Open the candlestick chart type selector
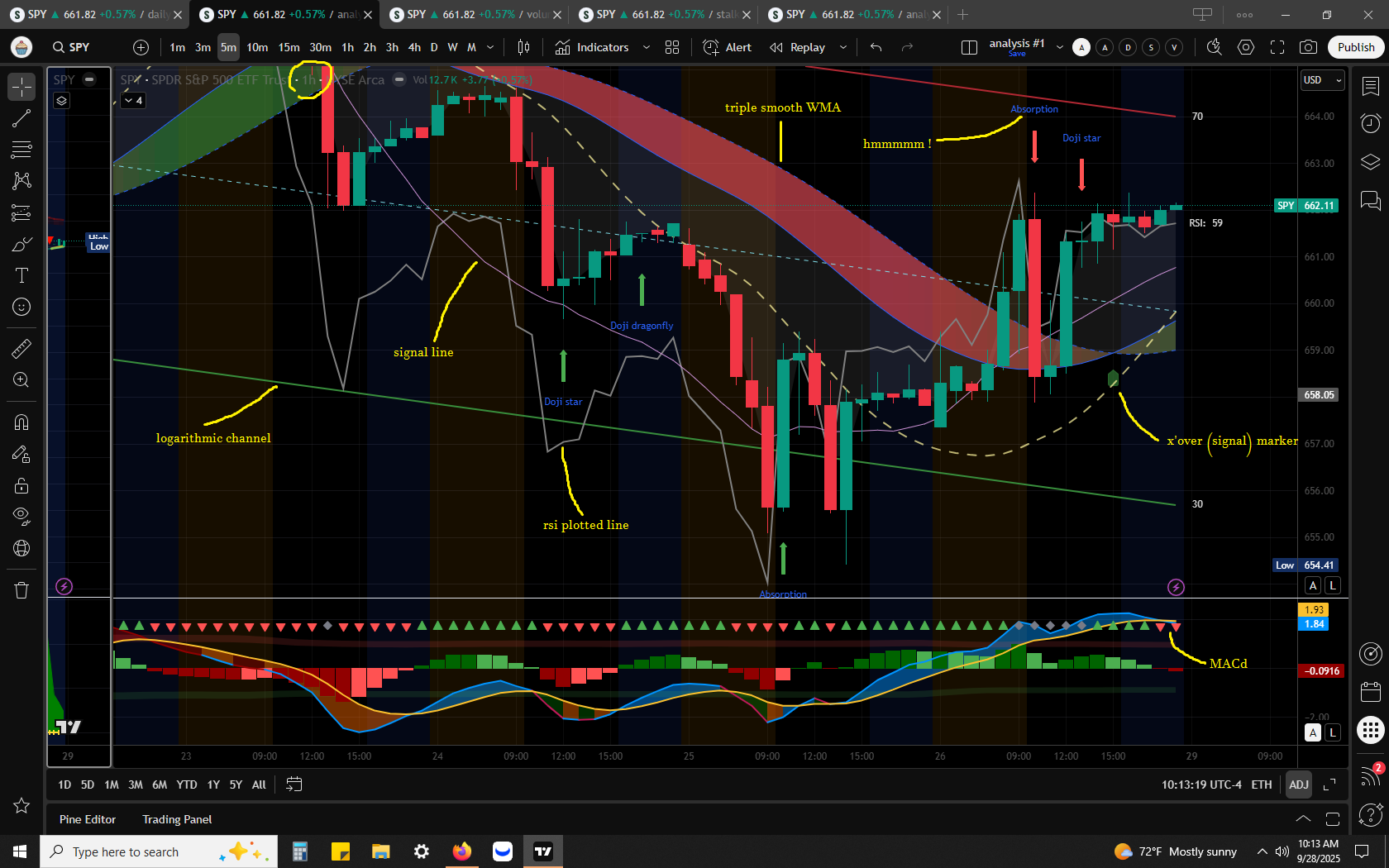 pyautogui.click(x=523, y=47)
